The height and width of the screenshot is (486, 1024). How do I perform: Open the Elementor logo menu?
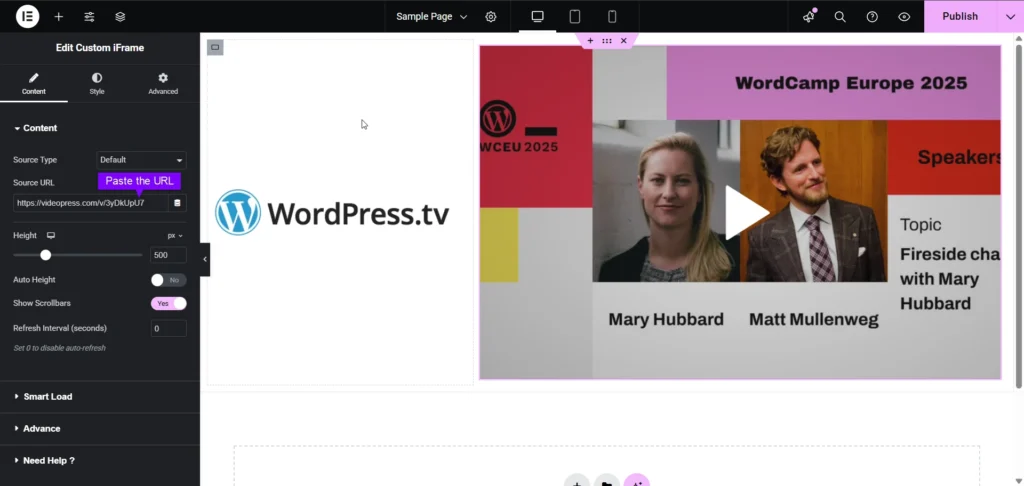pos(27,16)
